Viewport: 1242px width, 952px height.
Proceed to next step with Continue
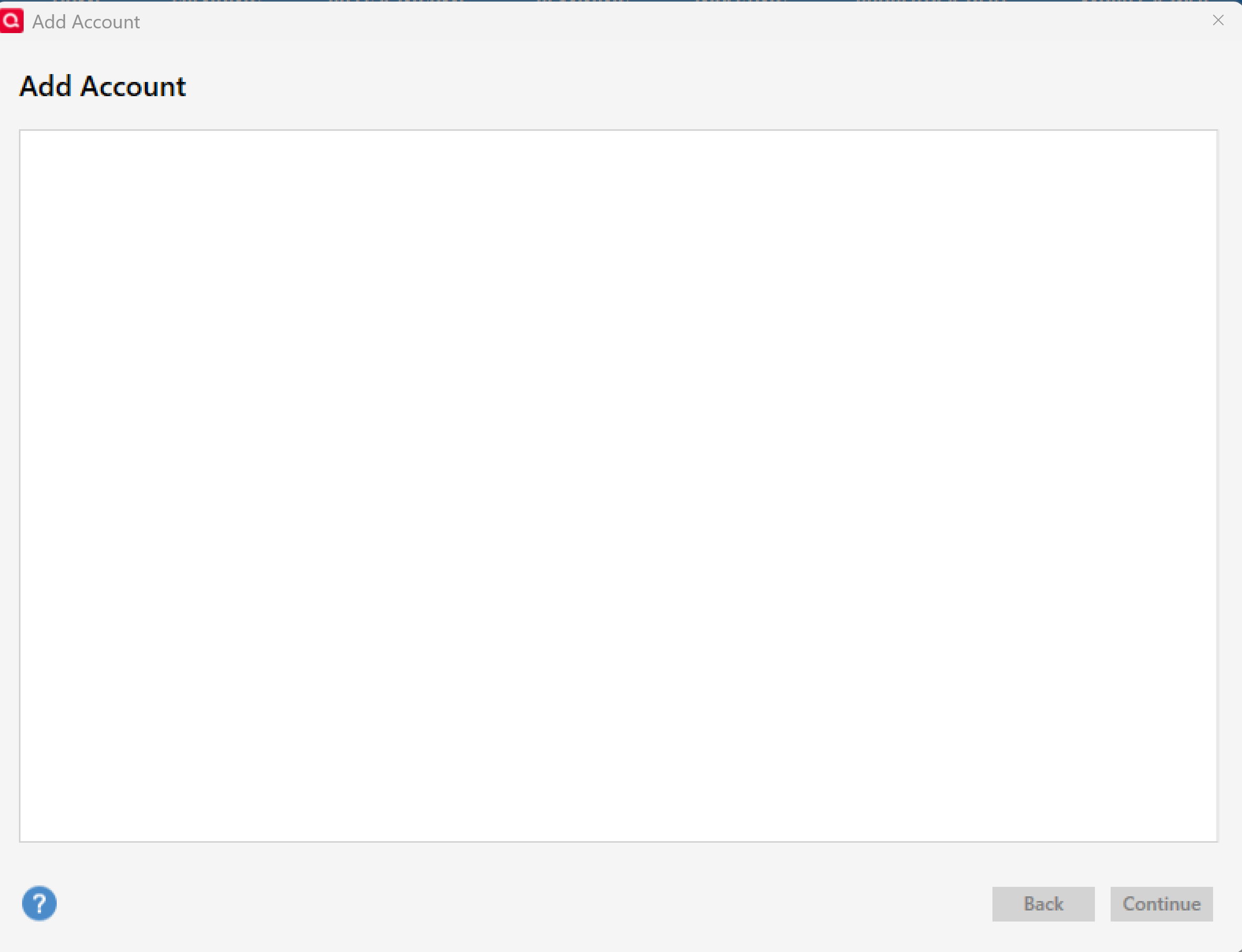click(1162, 904)
